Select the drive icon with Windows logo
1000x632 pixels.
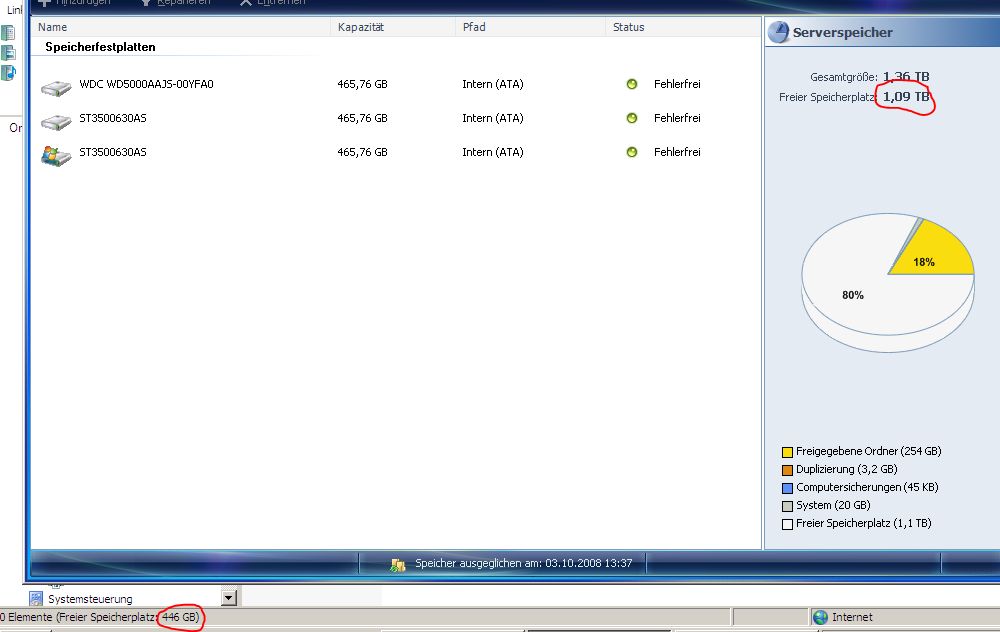(54, 154)
